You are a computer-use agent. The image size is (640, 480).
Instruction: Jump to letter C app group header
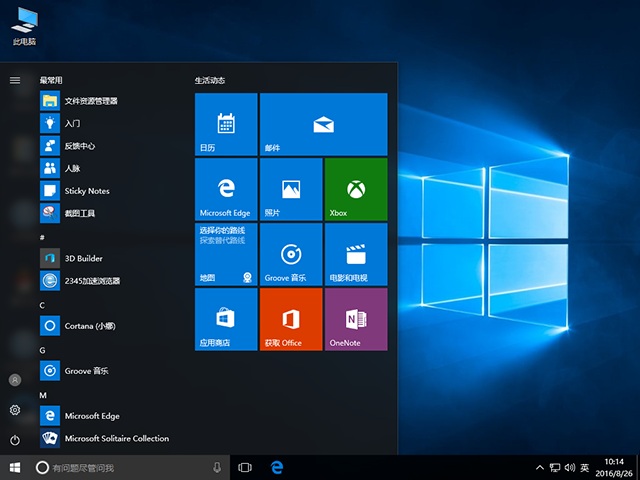coord(42,304)
